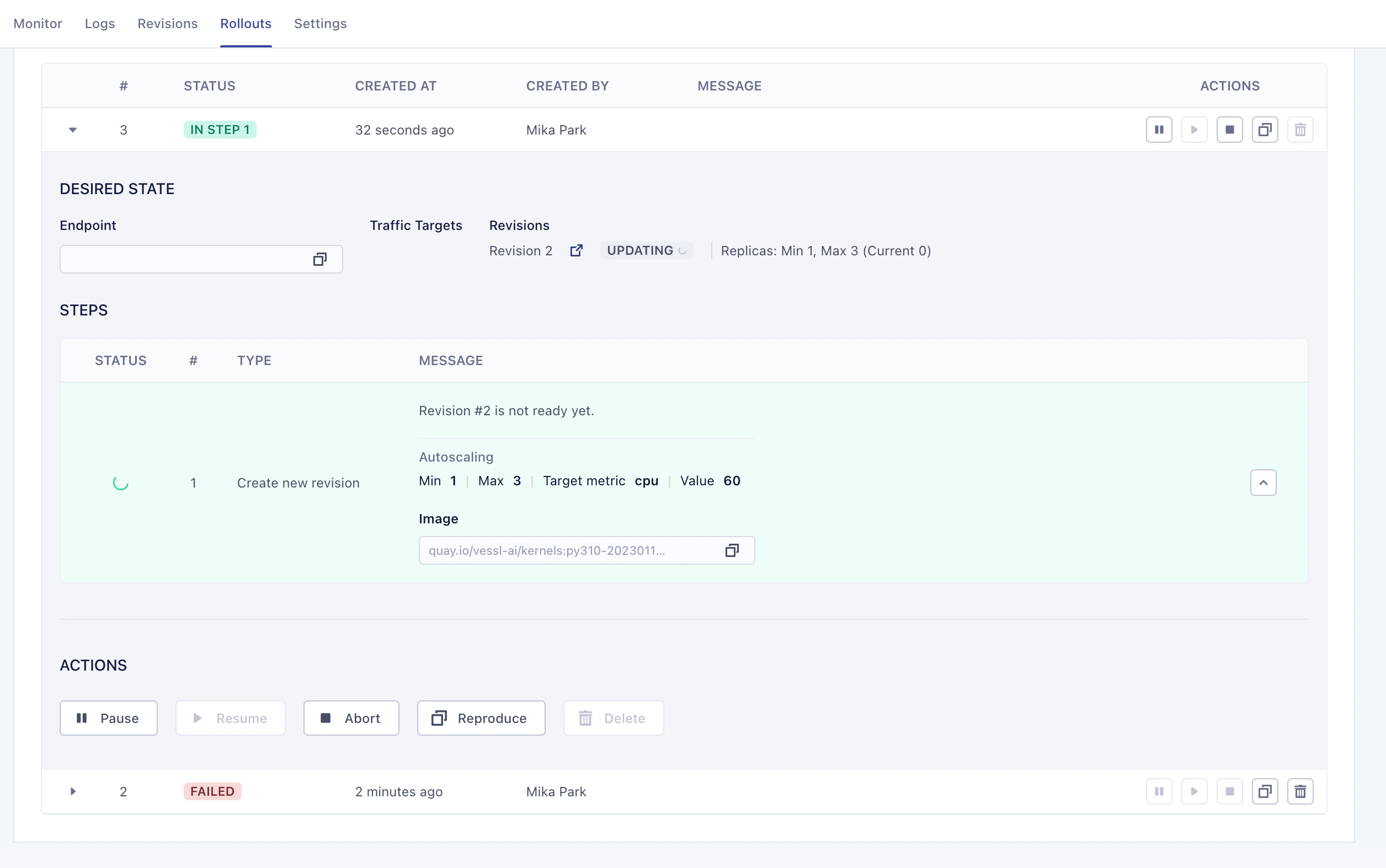Image resolution: width=1386 pixels, height=868 pixels.
Task: Copy the image path quay.io/vessl-ai
Action: (732, 550)
